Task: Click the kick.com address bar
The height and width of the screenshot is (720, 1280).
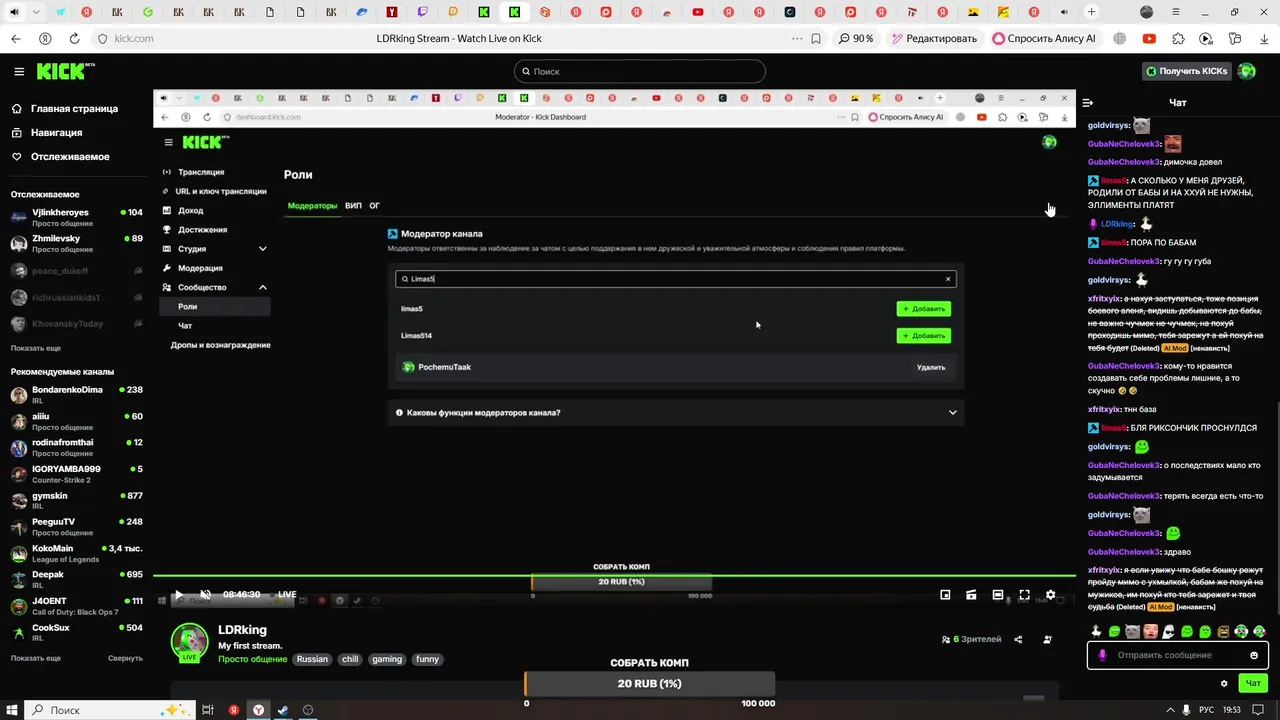Action: click(x=133, y=39)
